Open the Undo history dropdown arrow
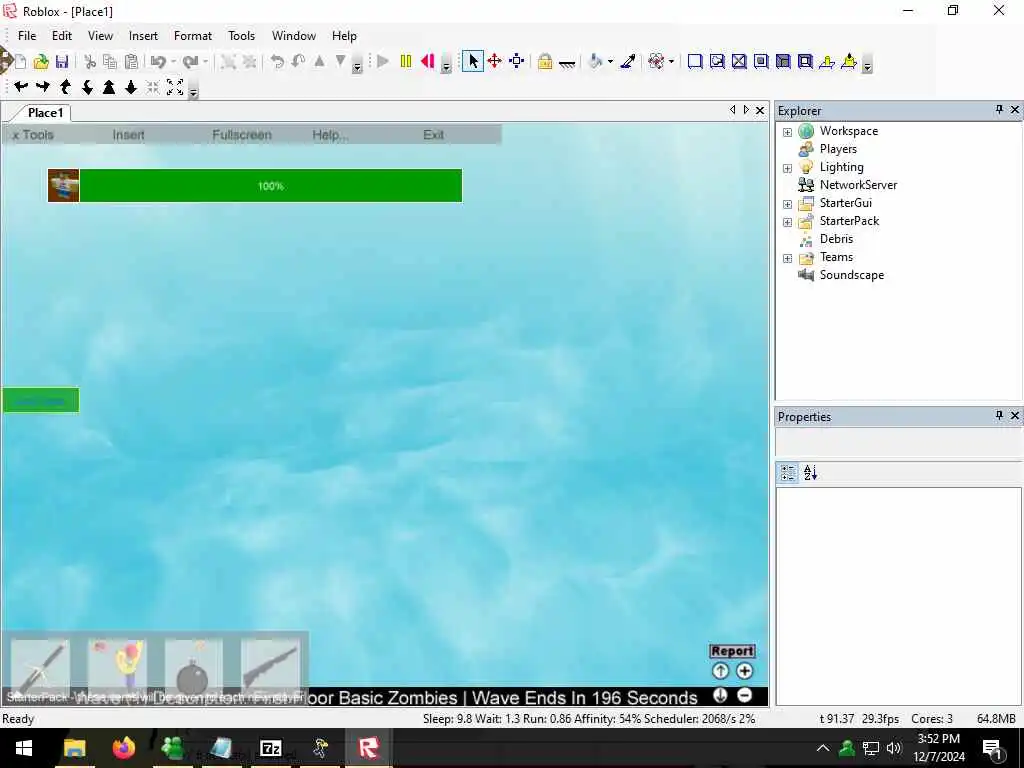The width and height of the screenshot is (1024, 768). coord(173,61)
